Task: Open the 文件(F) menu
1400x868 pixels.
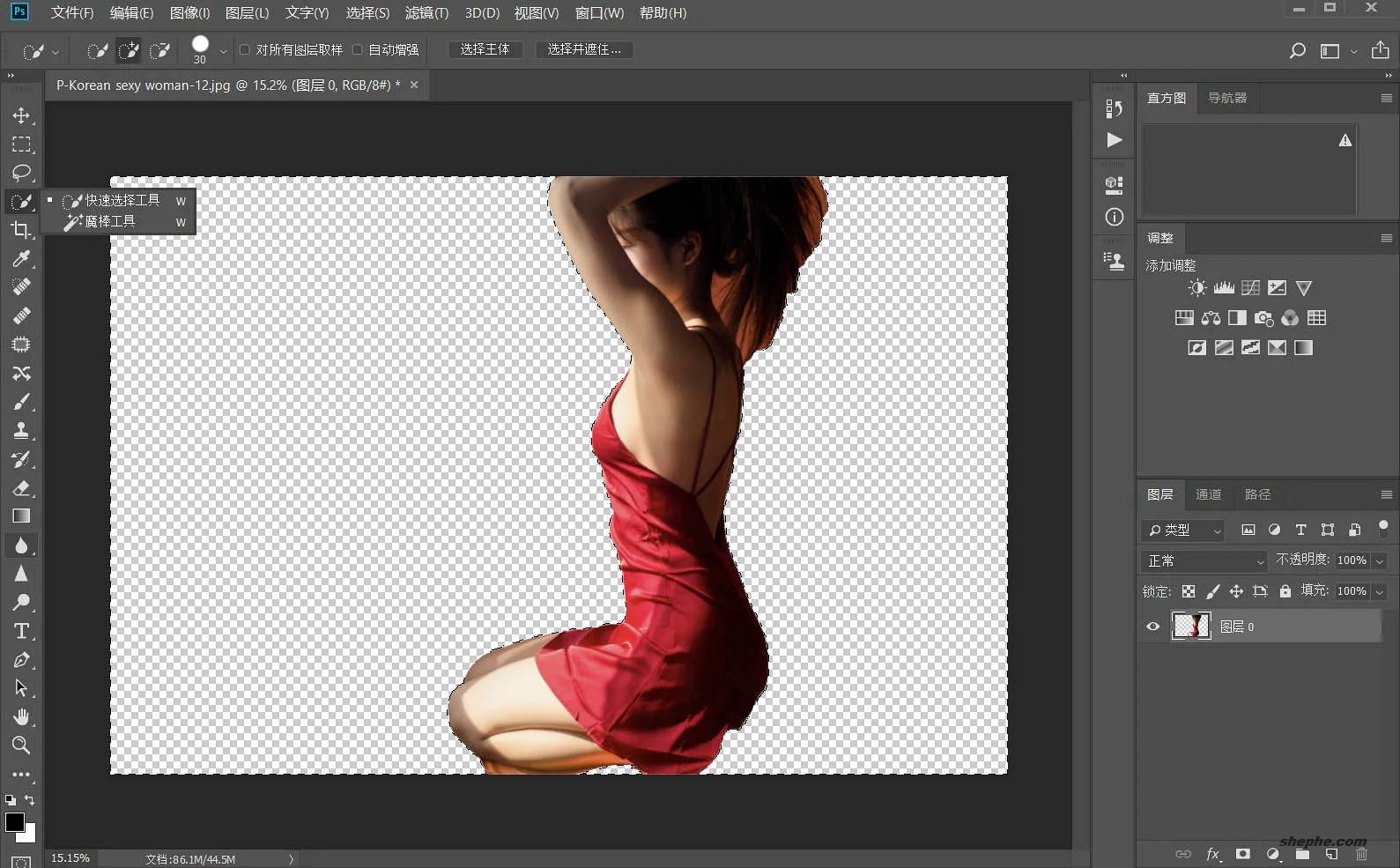Action: click(71, 13)
